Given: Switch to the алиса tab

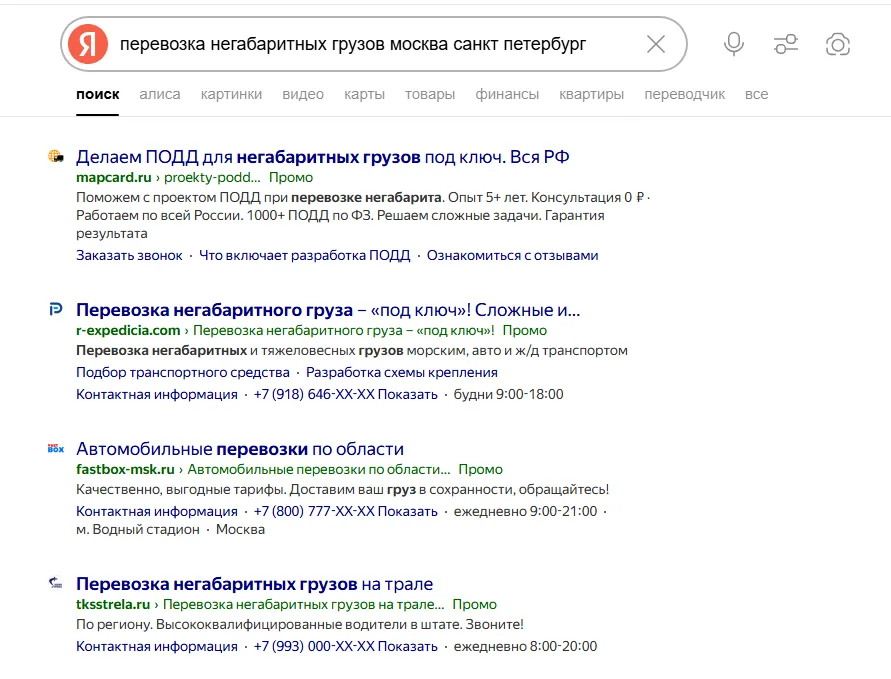Looking at the screenshot, I should 160,94.
